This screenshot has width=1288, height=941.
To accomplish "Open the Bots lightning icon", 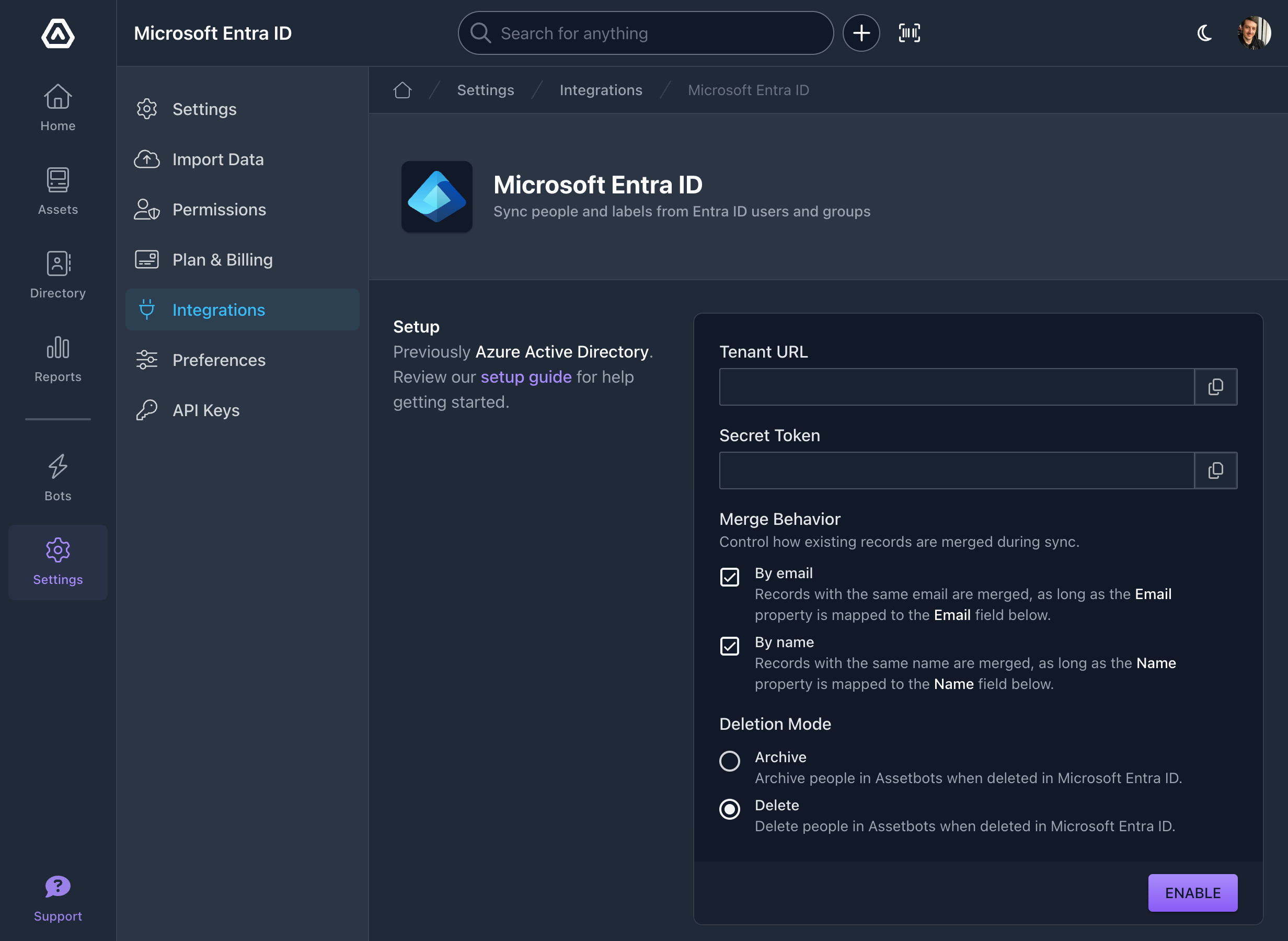I will coord(57,466).
